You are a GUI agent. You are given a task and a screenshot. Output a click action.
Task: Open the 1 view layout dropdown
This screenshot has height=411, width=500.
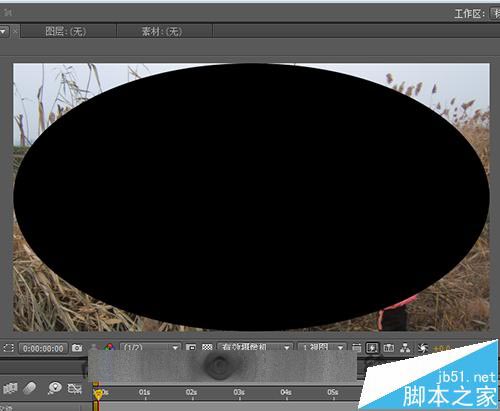[x=322, y=347]
